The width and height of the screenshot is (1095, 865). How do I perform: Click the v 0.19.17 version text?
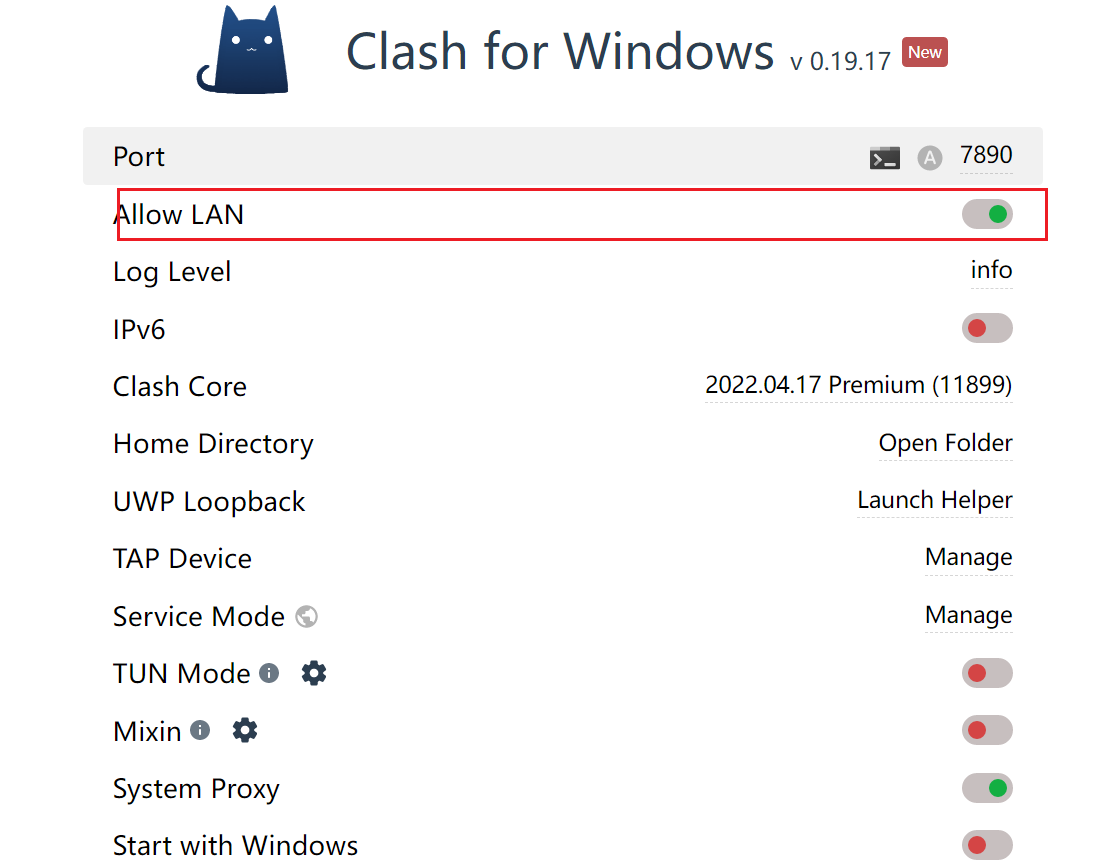(840, 61)
